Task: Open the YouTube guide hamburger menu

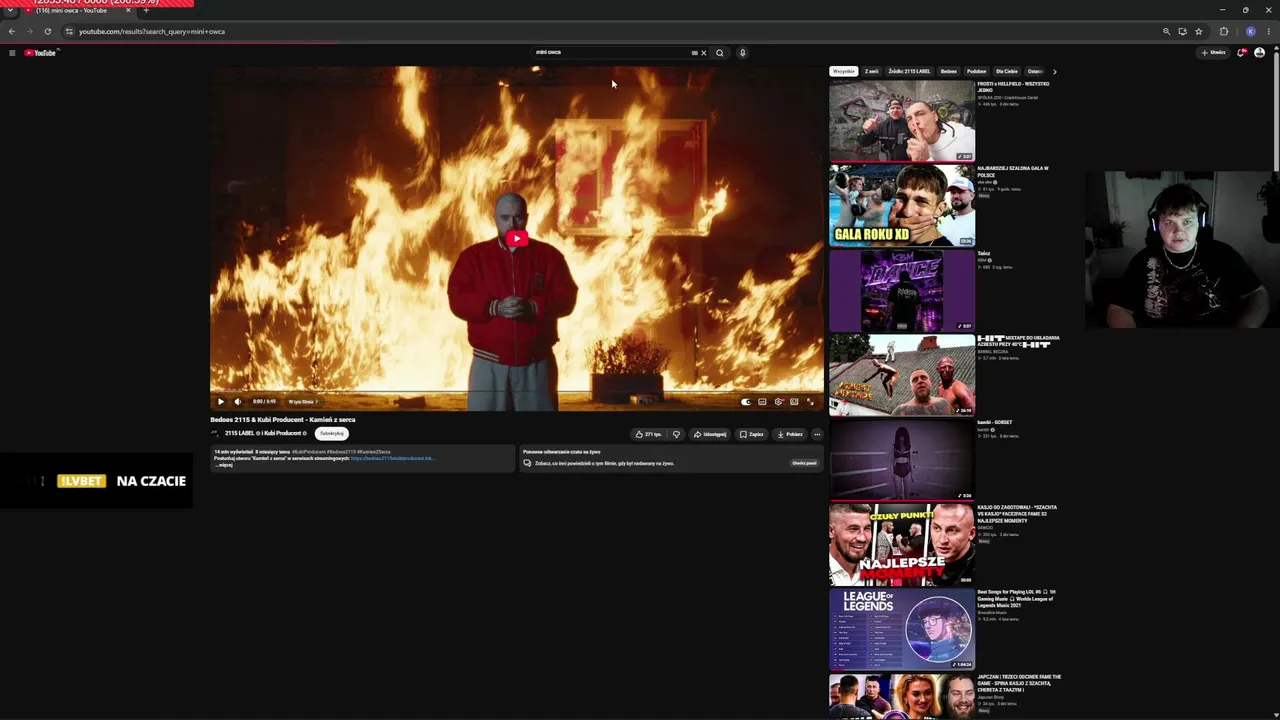Action: click(12, 53)
